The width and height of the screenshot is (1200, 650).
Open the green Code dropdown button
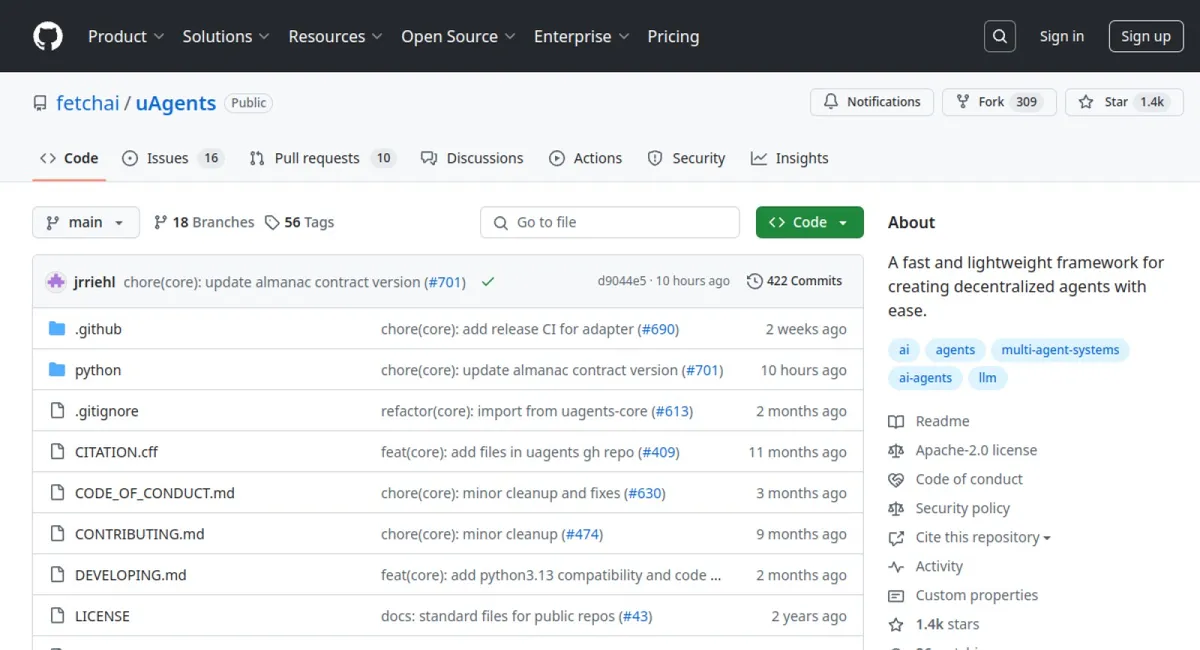click(x=809, y=222)
